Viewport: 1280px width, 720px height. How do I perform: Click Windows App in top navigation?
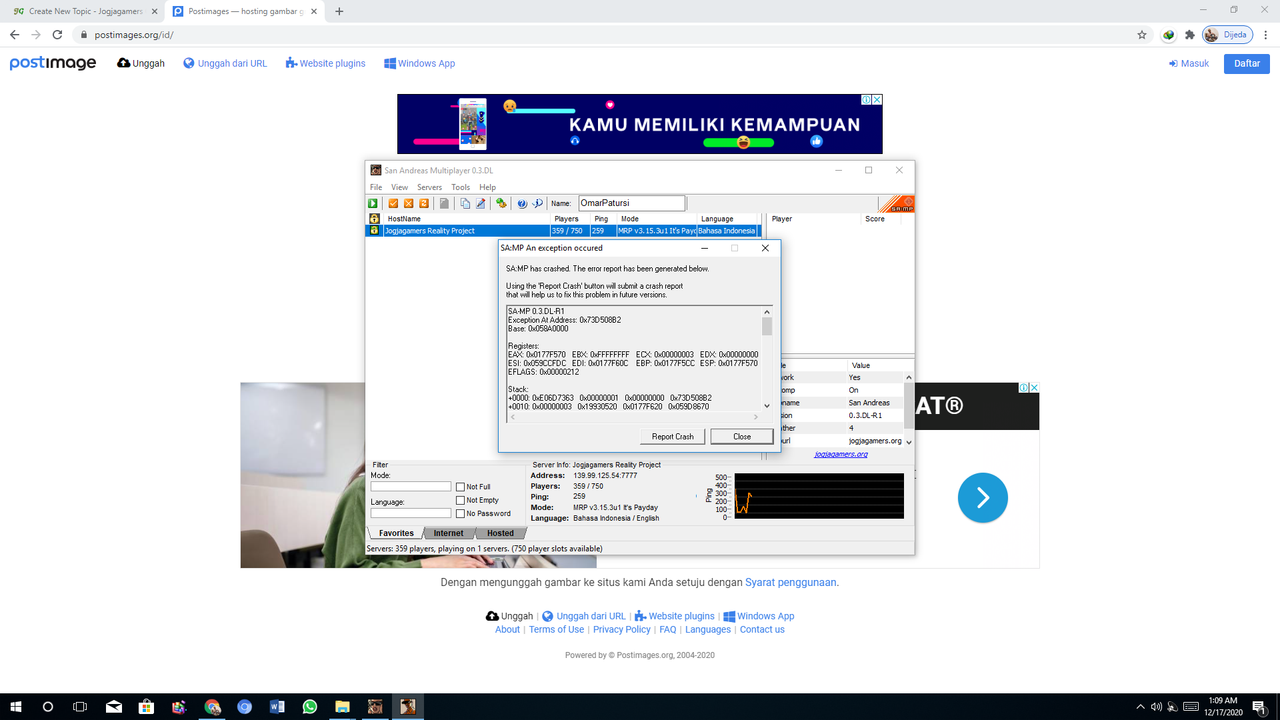[419, 63]
